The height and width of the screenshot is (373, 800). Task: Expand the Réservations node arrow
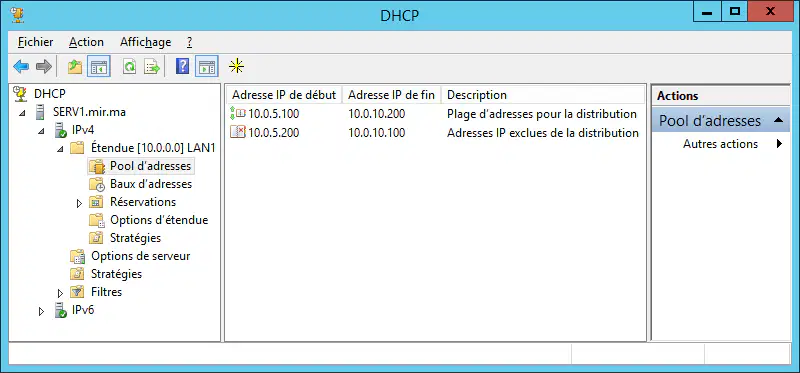tap(79, 203)
